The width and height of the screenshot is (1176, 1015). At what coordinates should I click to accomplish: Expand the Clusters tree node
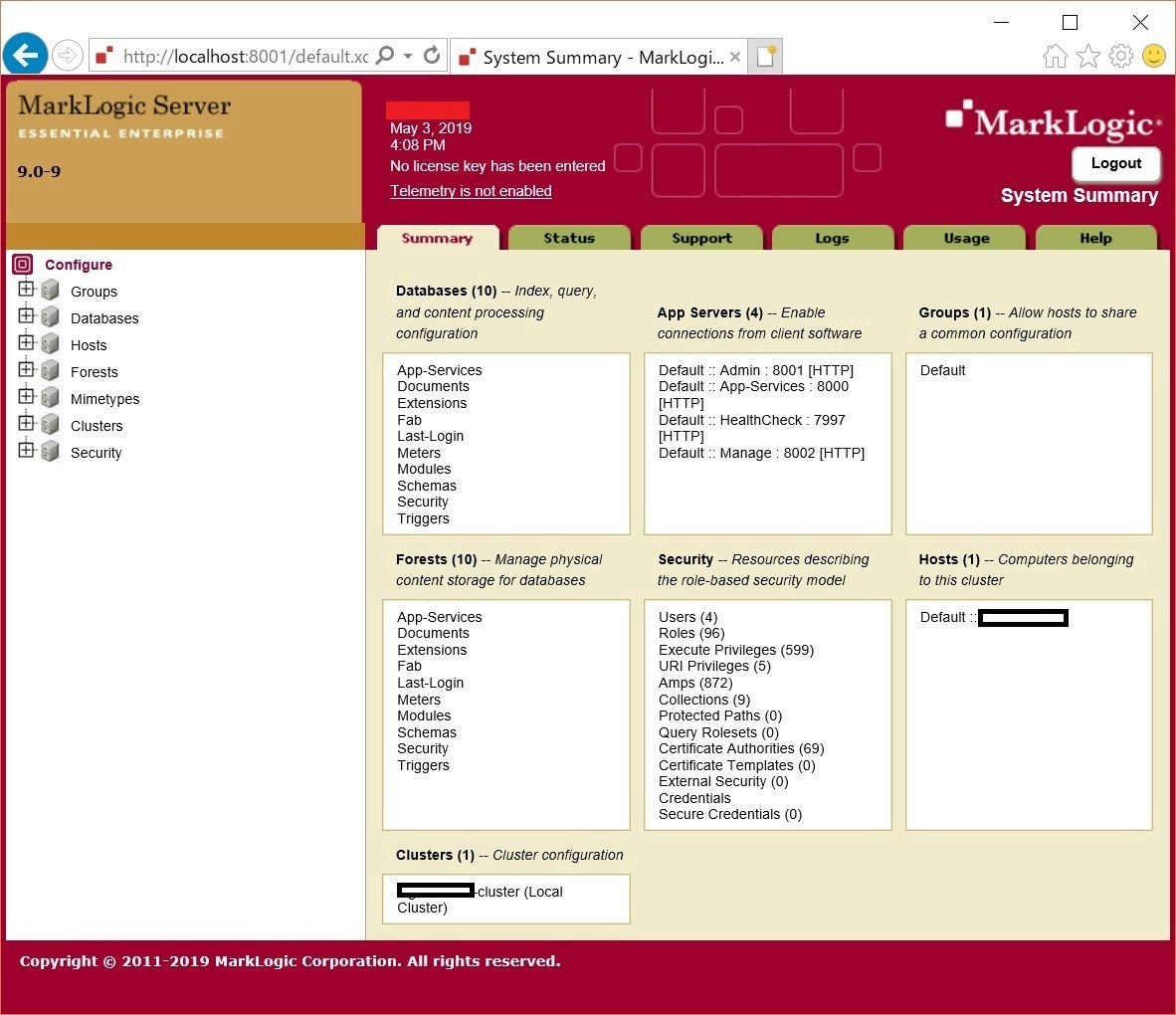pos(26,423)
